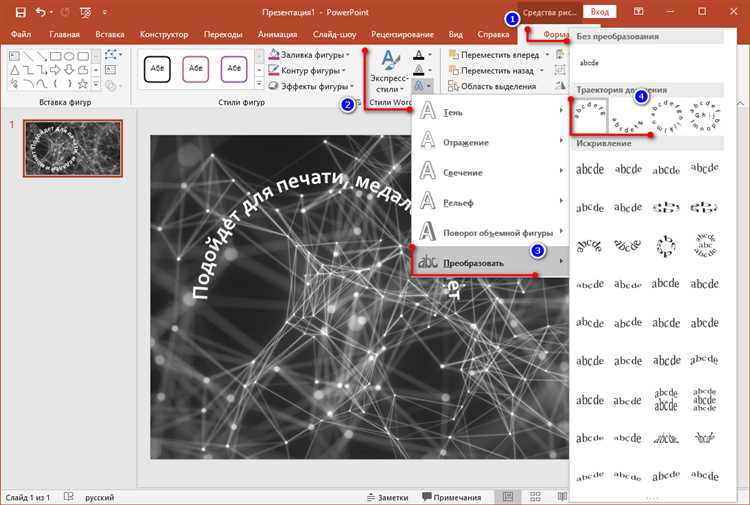Open the Файл tab
This screenshot has width=750, height=505.
[21, 34]
